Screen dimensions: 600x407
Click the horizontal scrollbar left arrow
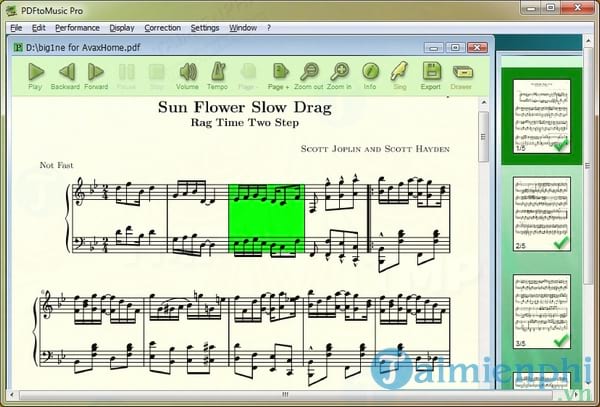click(x=12, y=394)
